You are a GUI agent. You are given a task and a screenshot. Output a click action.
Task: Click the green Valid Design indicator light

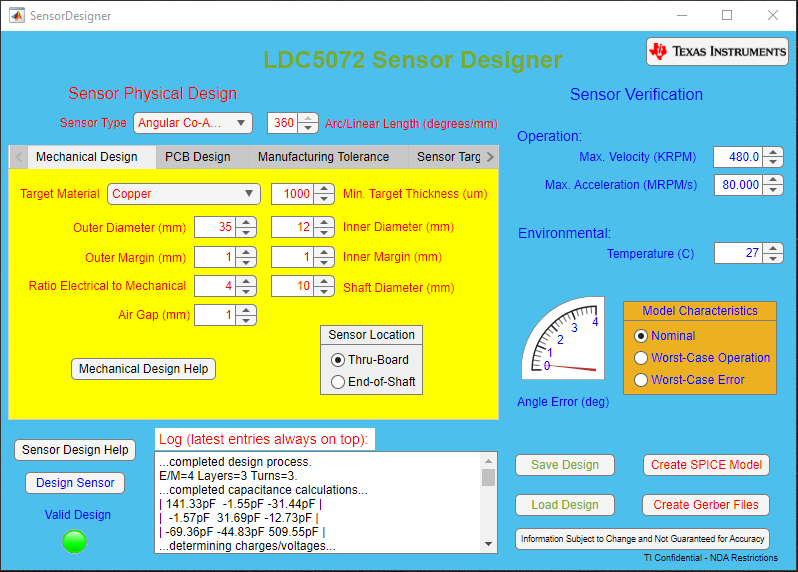74,541
